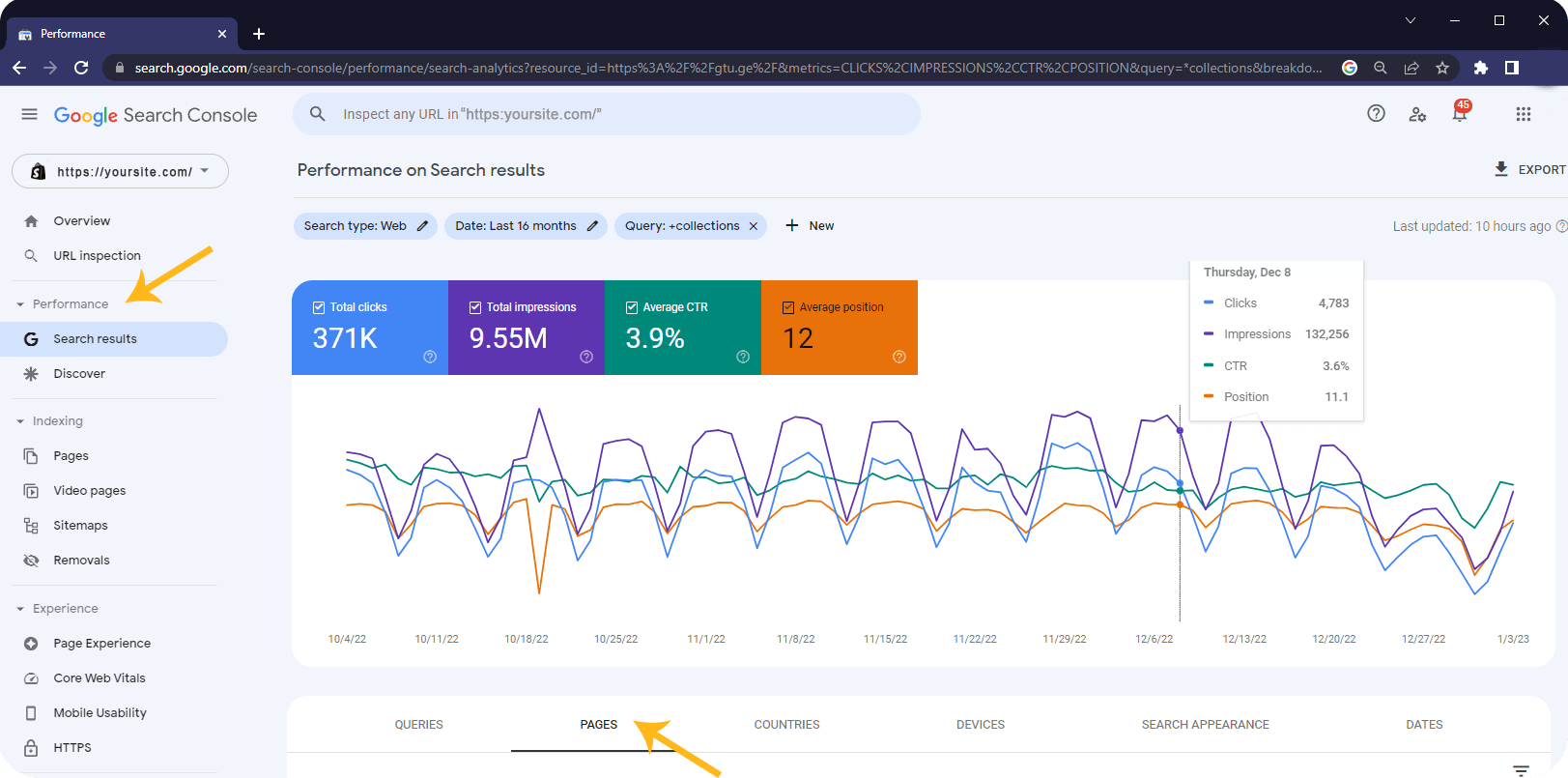The image size is (1568, 778).
Task: Switch to the PAGES tab
Action: coord(599,725)
